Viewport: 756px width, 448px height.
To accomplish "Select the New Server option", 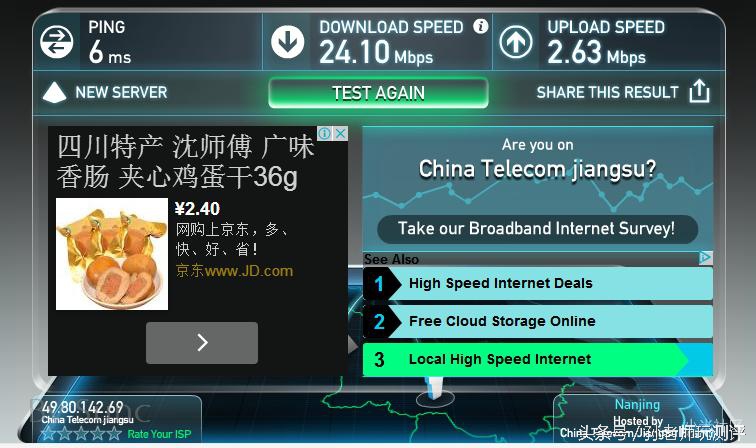I will pyautogui.click(x=121, y=92).
